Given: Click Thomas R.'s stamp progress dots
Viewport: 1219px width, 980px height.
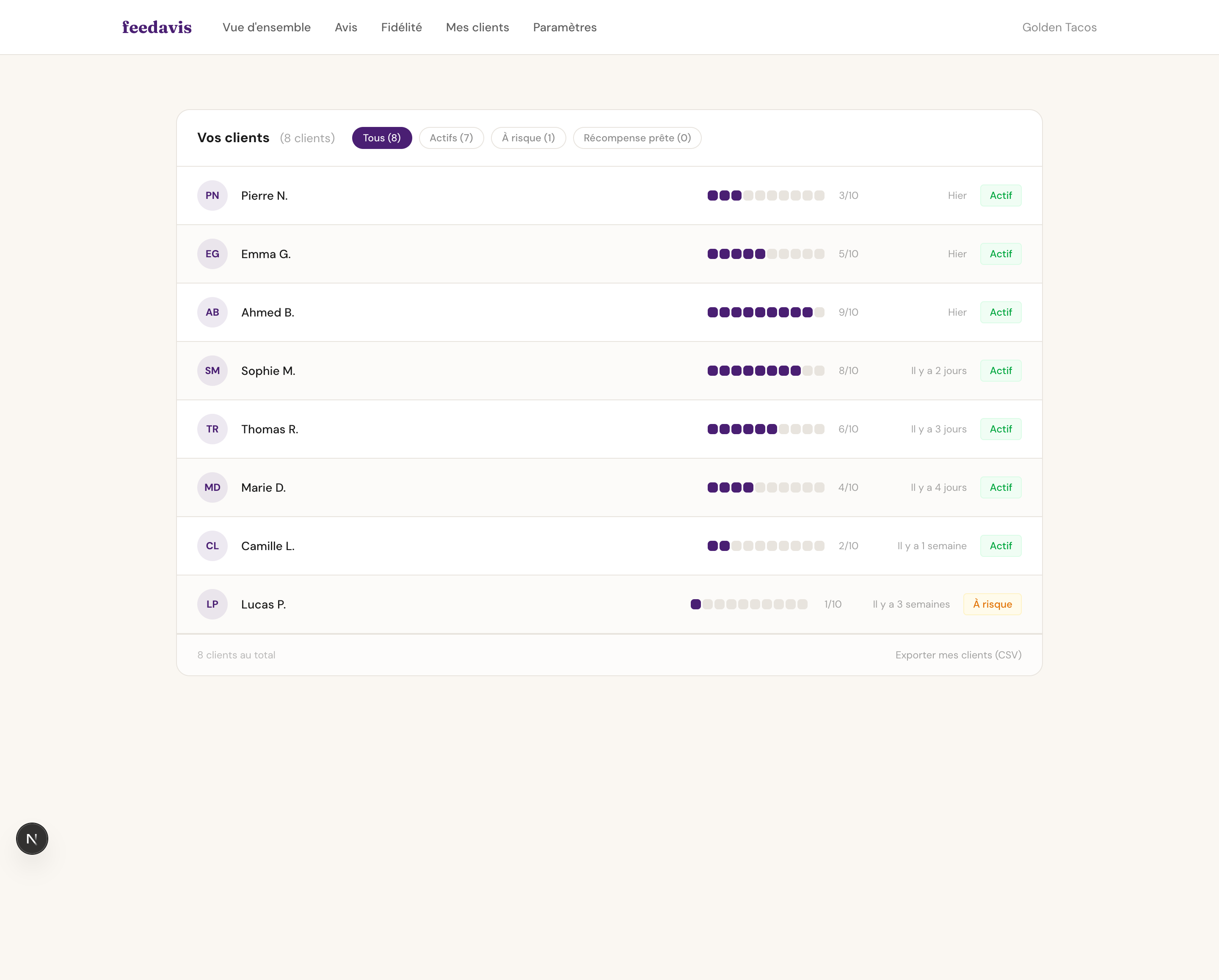Looking at the screenshot, I should [766, 429].
